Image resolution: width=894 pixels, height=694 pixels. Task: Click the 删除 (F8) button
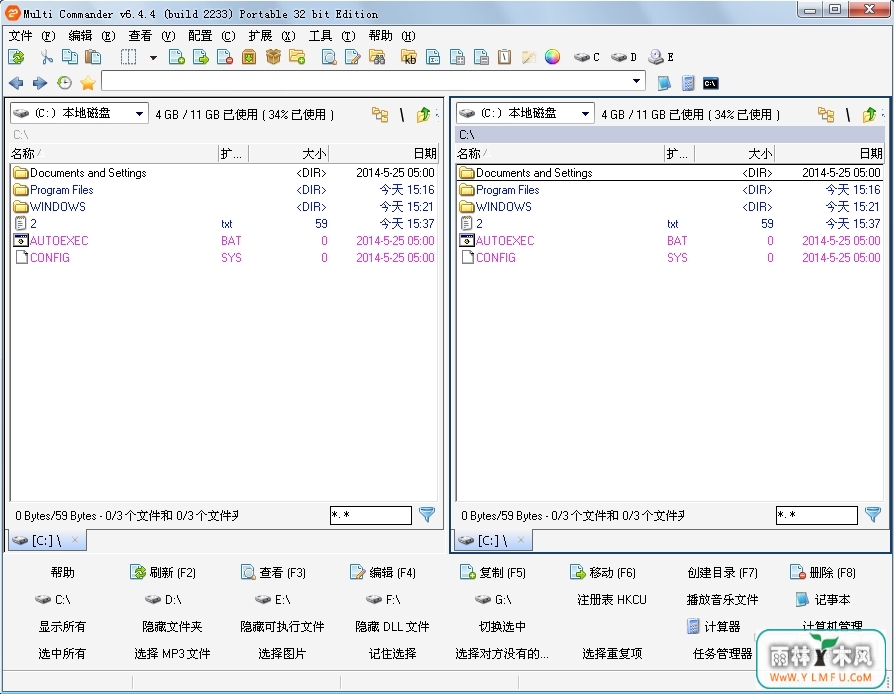coord(823,573)
